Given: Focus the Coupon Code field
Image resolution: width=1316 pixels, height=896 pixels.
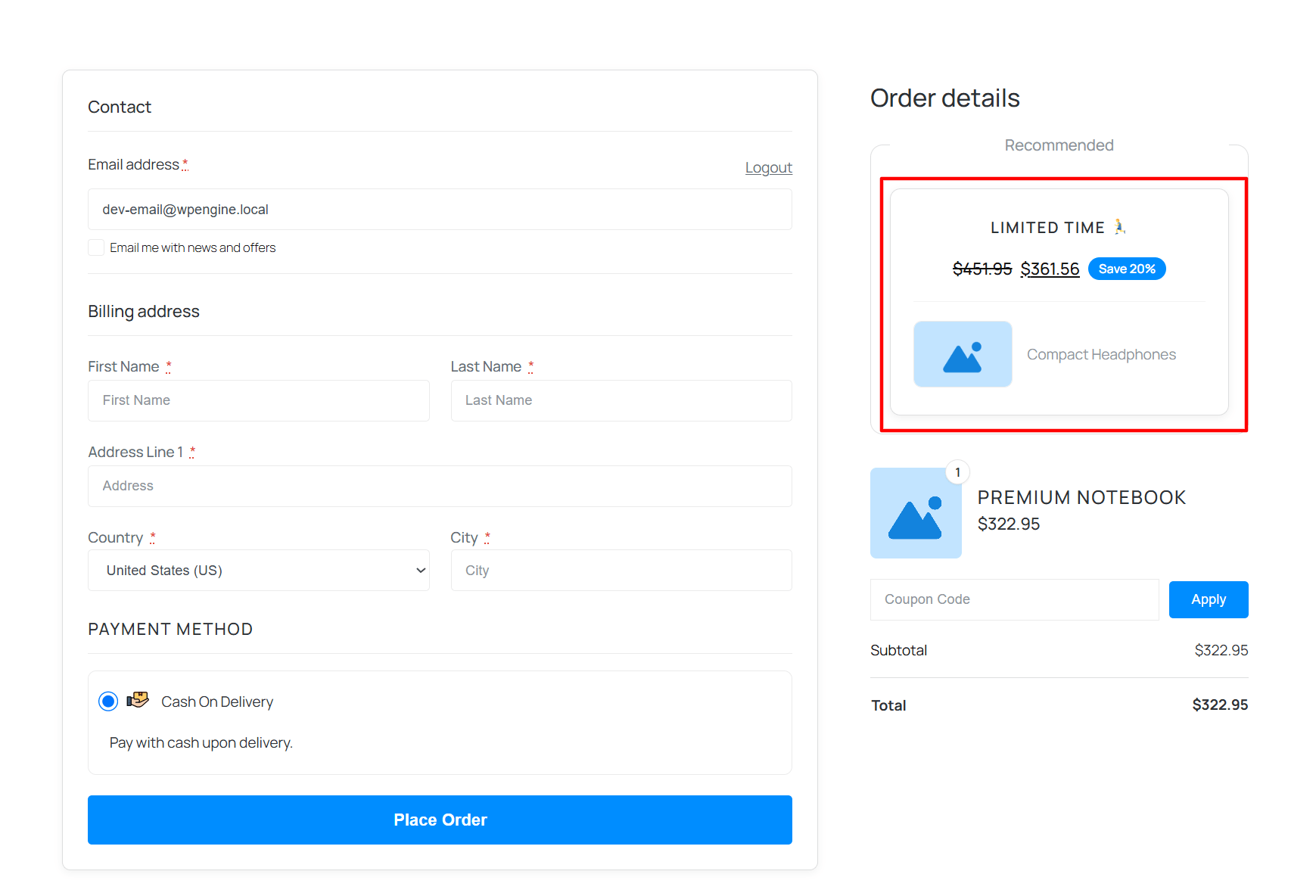Looking at the screenshot, I should pos(1014,599).
